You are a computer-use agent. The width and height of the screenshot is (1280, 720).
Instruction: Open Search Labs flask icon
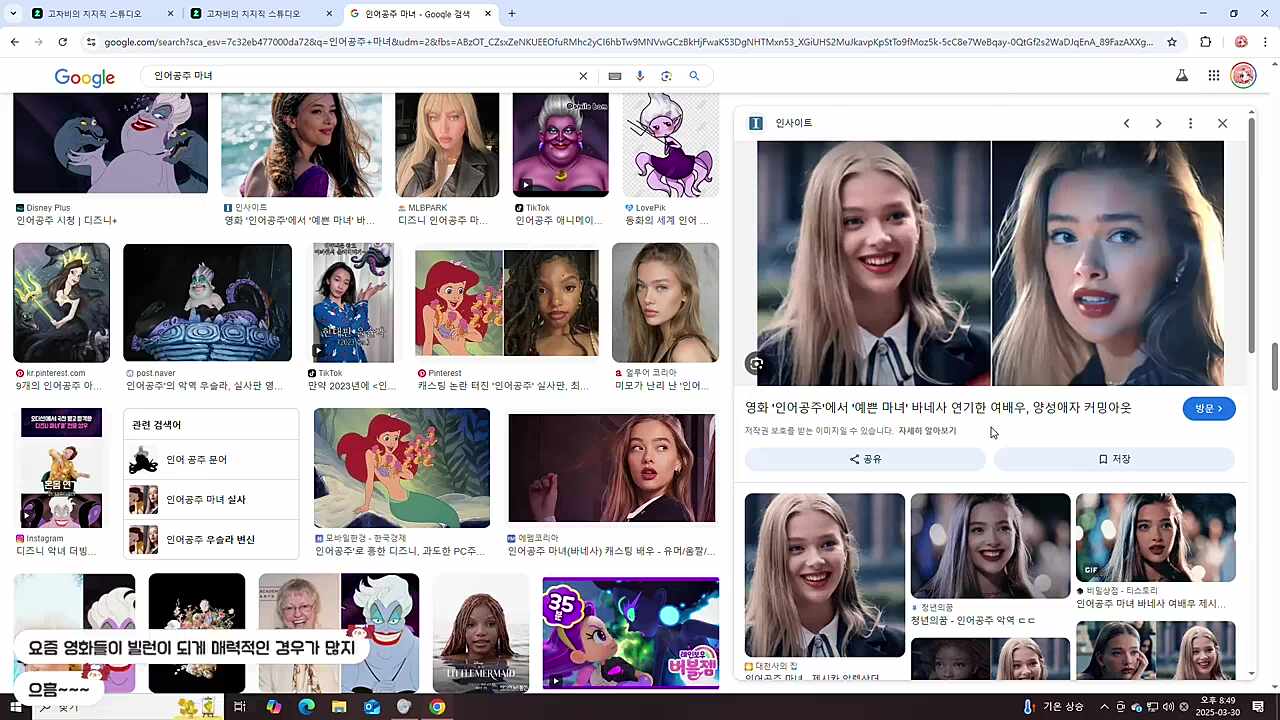pyautogui.click(x=1181, y=75)
